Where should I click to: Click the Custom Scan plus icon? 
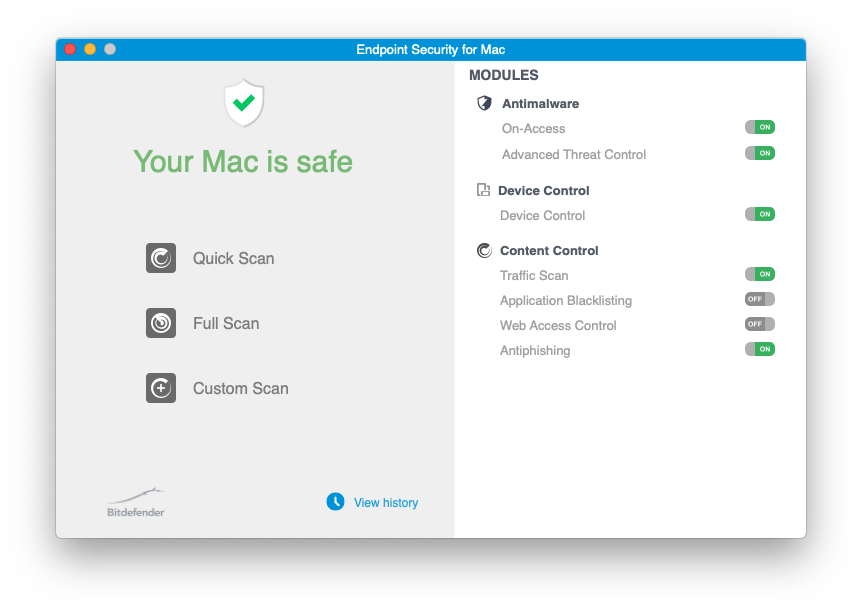click(x=161, y=388)
